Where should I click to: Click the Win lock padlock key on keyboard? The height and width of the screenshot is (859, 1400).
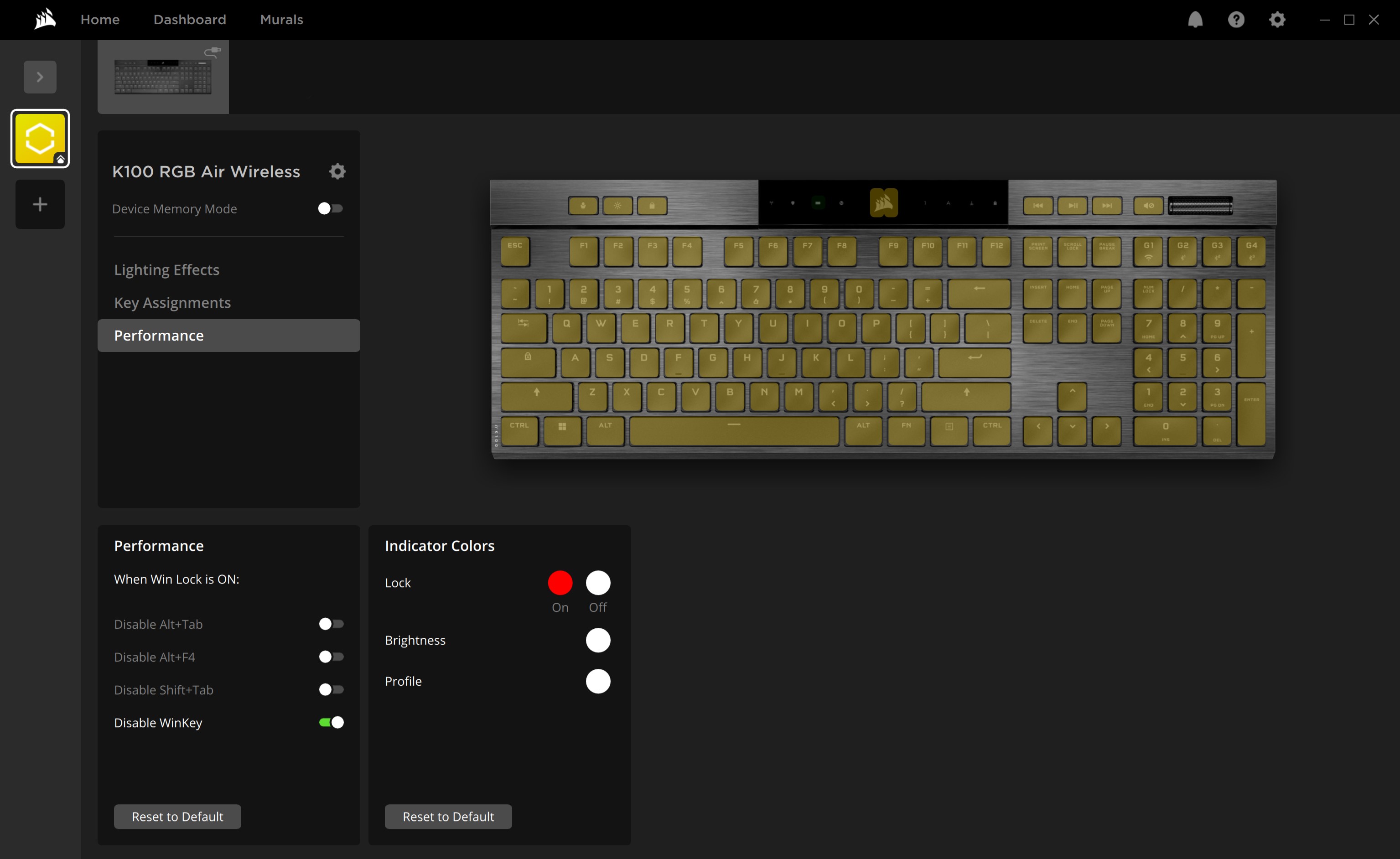(652, 206)
